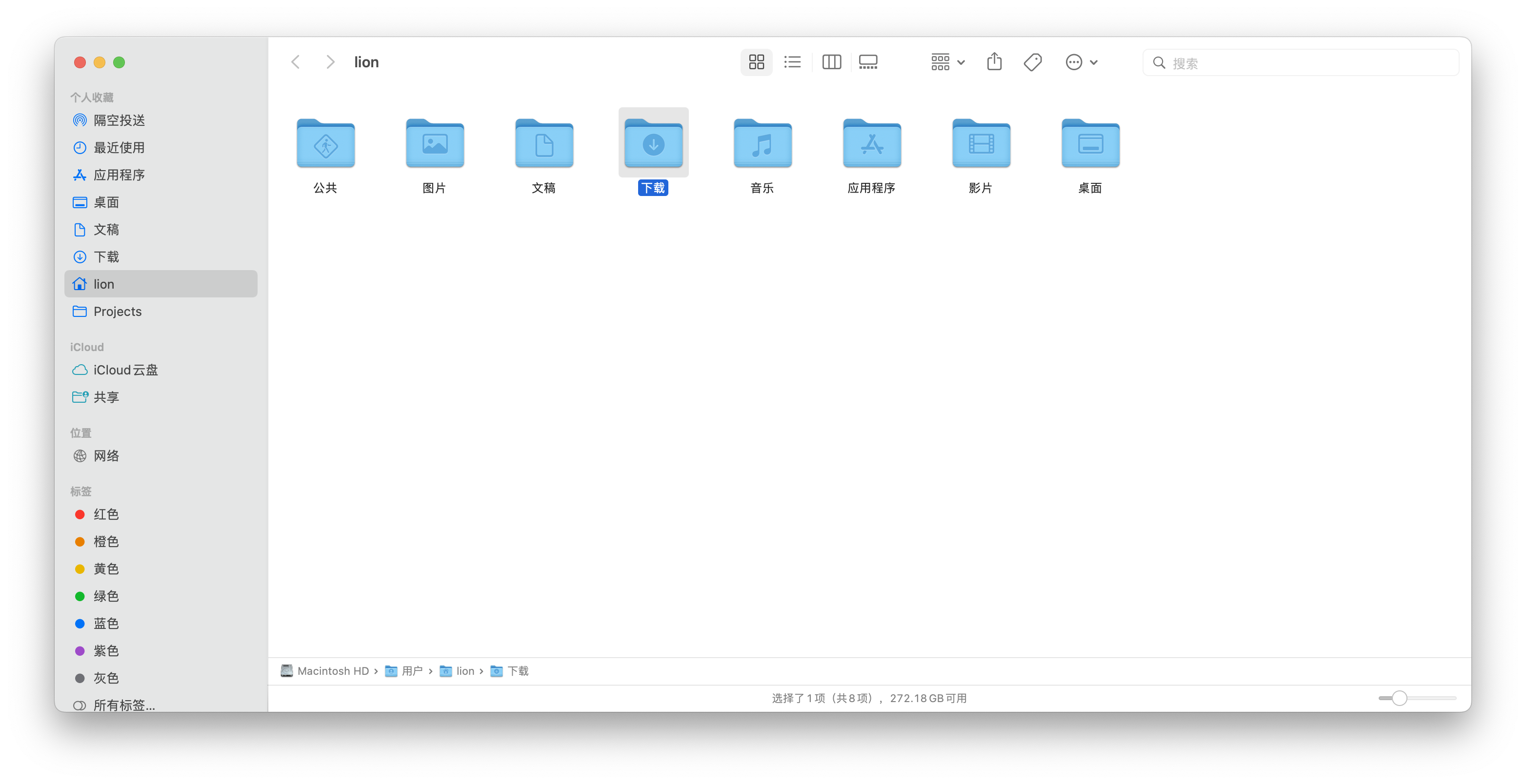Switch to column view
The height and width of the screenshot is (784, 1526).
(x=831, y=62)
